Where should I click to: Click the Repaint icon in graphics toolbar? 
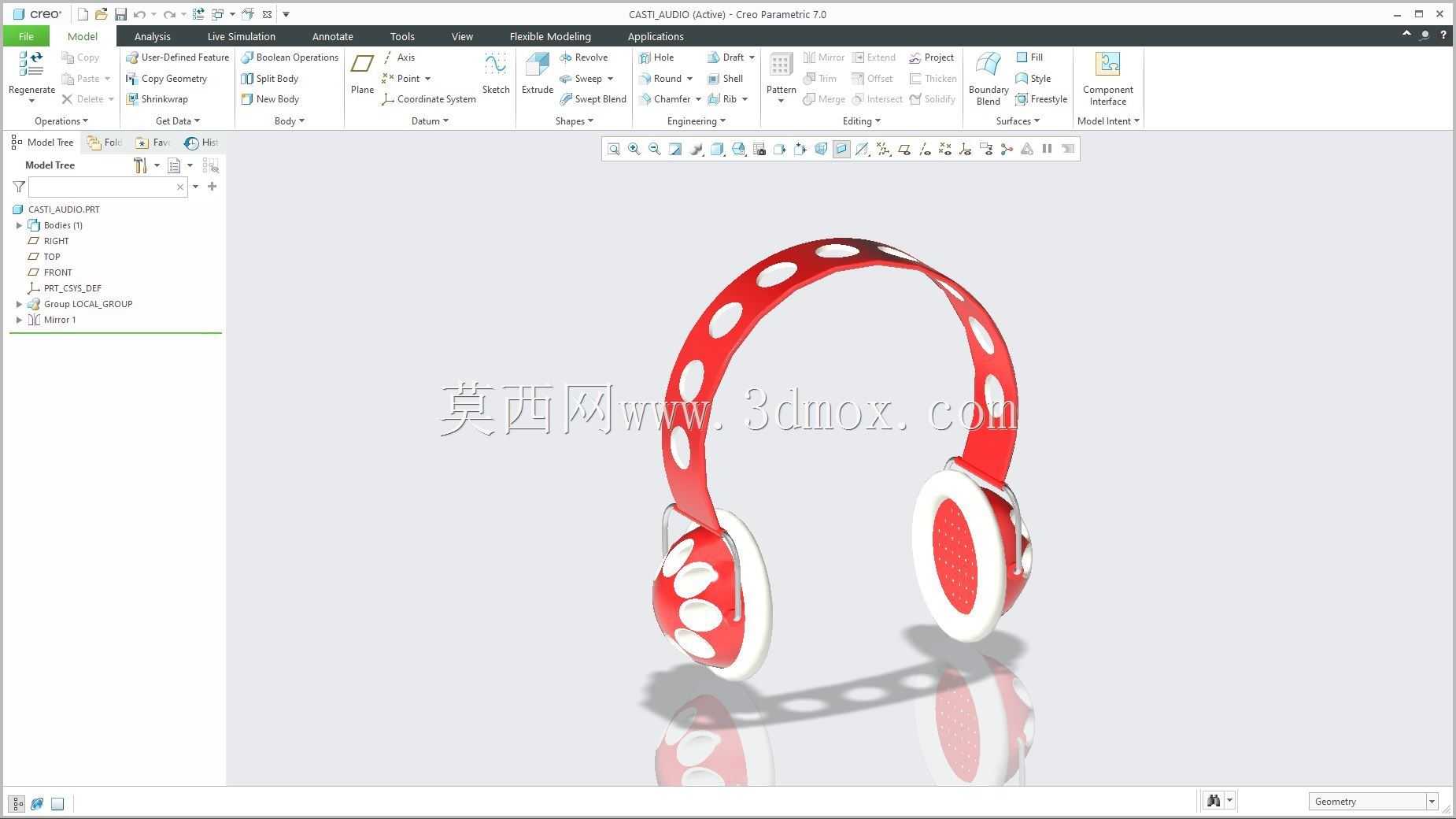click(x=675, y=149)
